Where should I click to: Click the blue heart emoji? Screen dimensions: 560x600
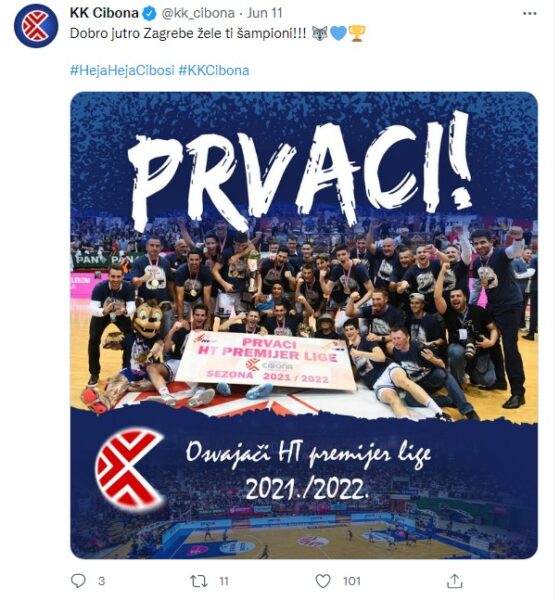[x=338, y=34]
